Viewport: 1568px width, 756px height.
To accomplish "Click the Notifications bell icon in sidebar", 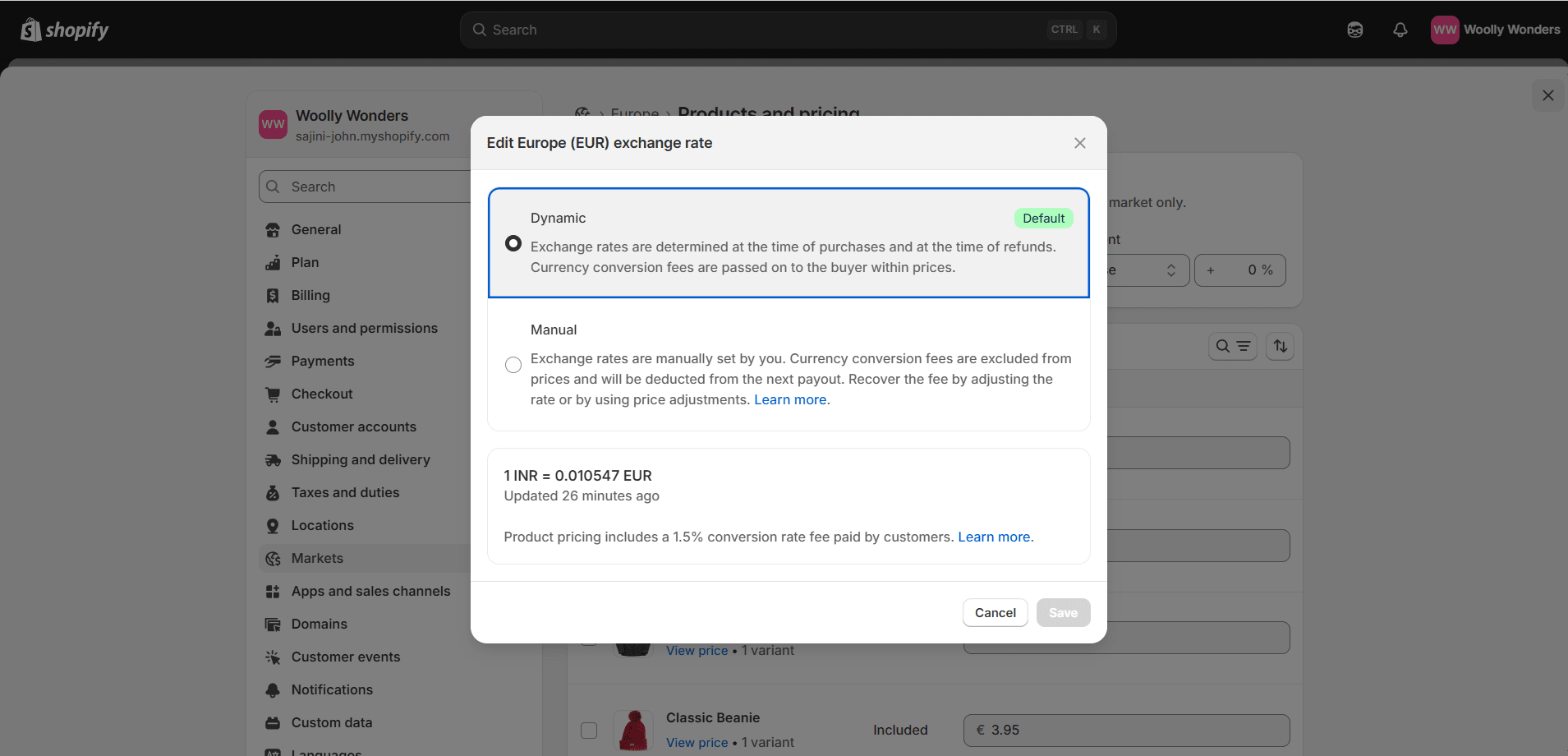I will coord(273,690).
